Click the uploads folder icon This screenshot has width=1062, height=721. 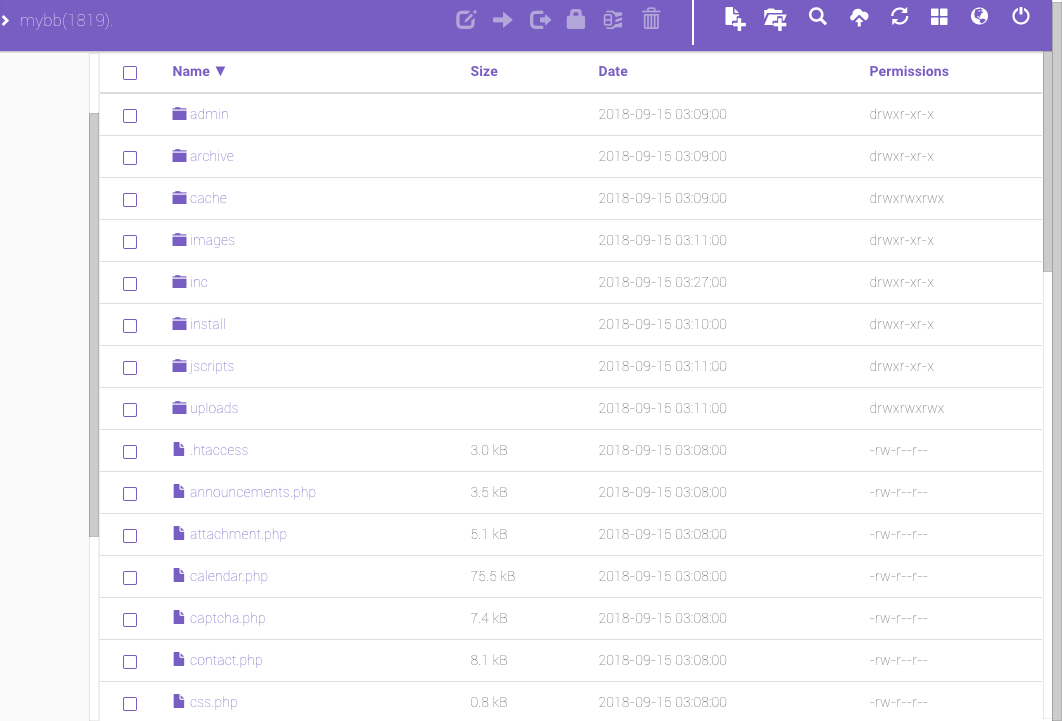tap(179, 408)
